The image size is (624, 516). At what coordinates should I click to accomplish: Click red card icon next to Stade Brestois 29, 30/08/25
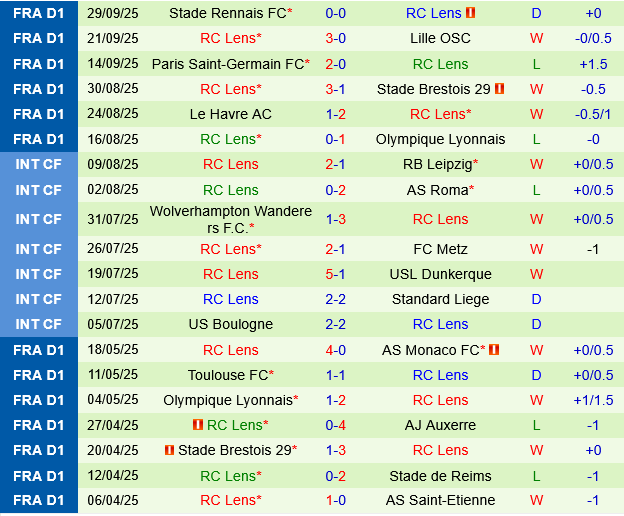[499, 89]
